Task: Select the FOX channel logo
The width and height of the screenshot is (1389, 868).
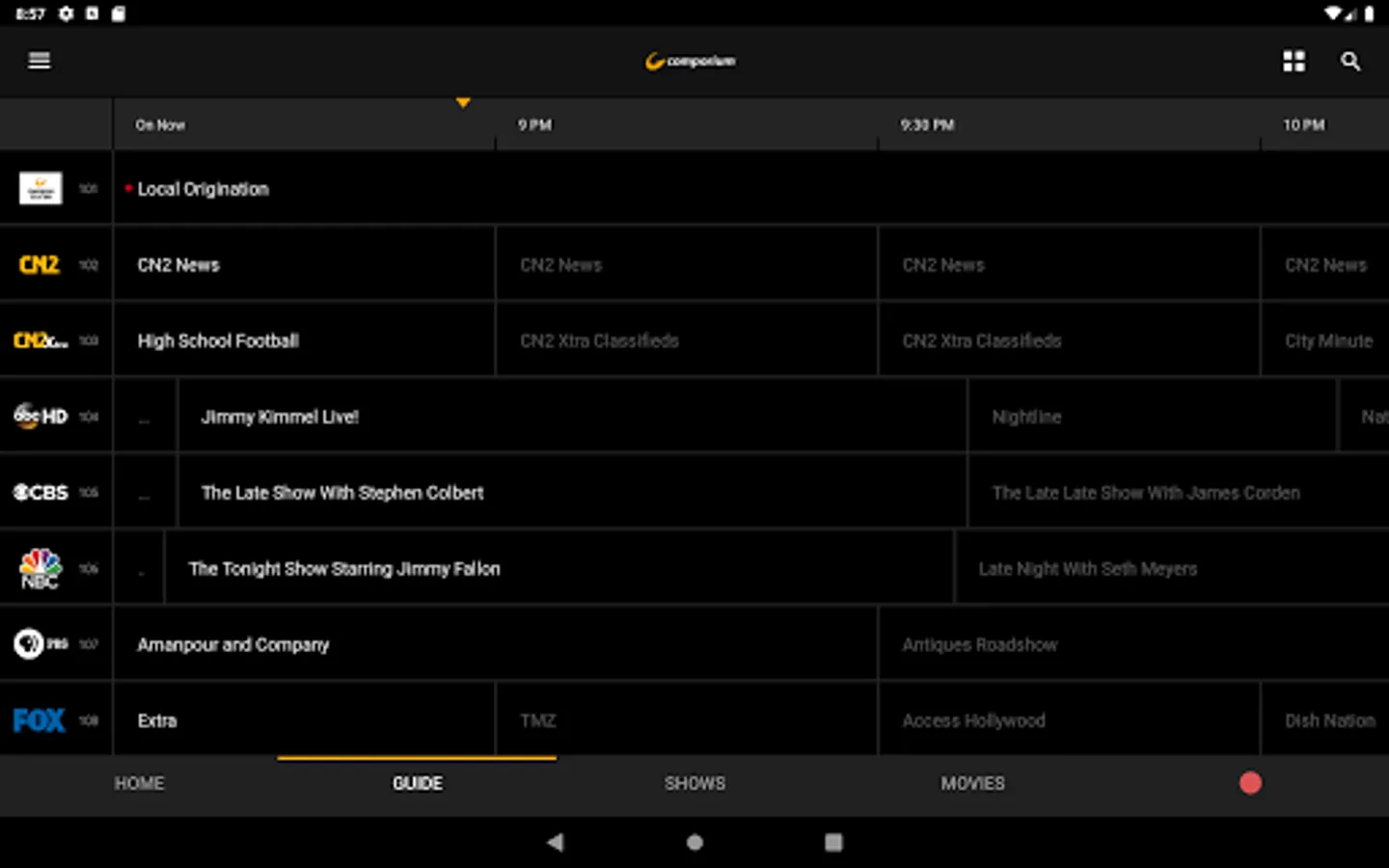Action: click(40, 719)
